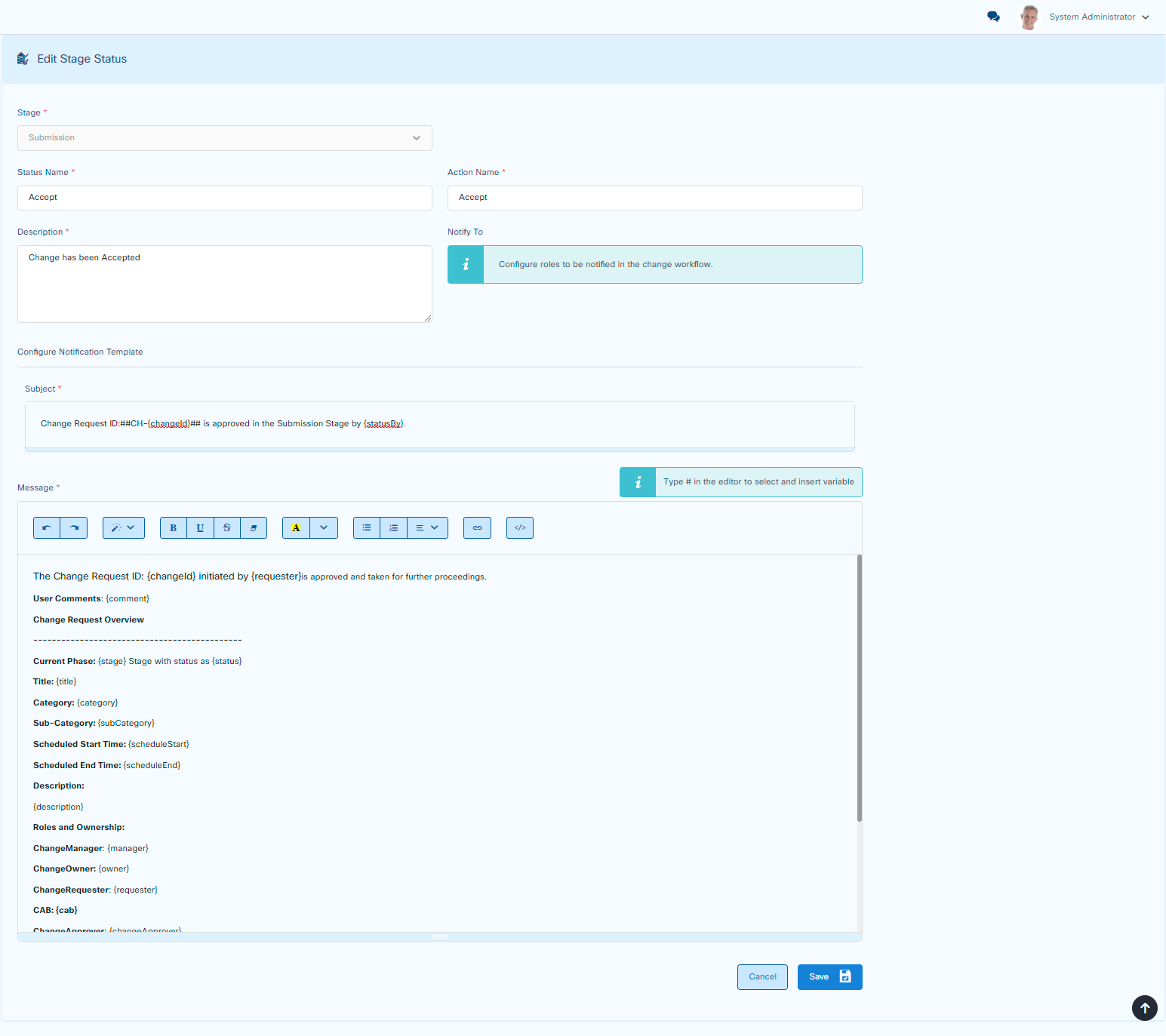The height and width of the screenshot is (1036, 1166).
Task: Click the scroll-to-top arrow button
Action: point(1144,1007)
